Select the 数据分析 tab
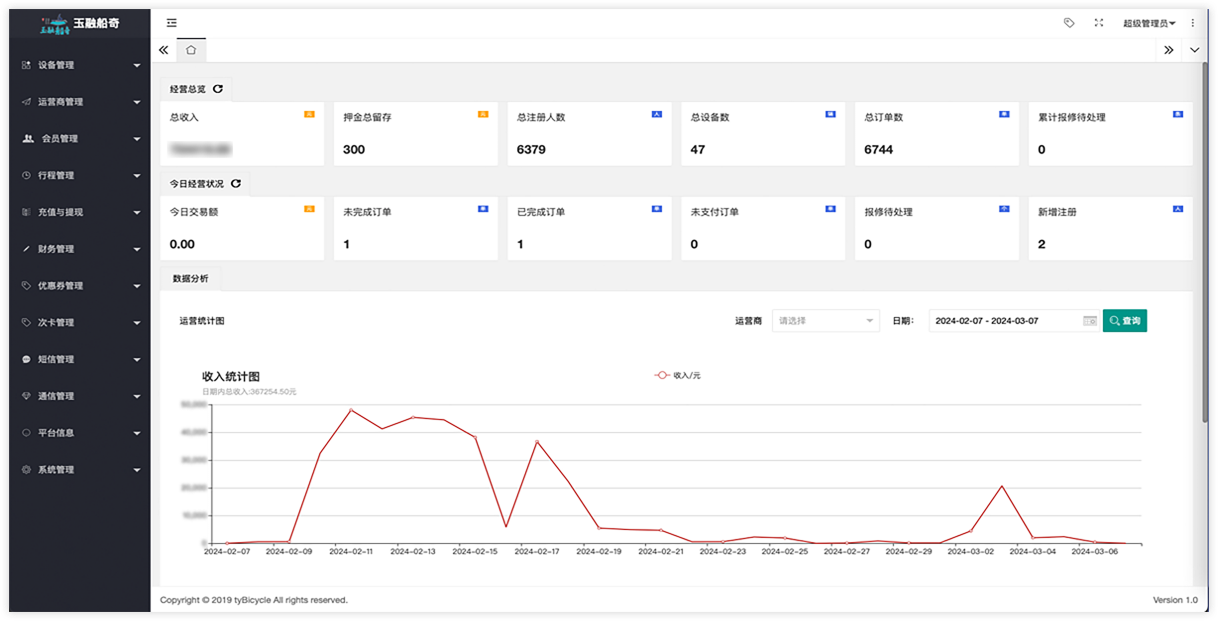This screenshot has height=622, width=1219. pyautogui.click(x=191, y=279)
